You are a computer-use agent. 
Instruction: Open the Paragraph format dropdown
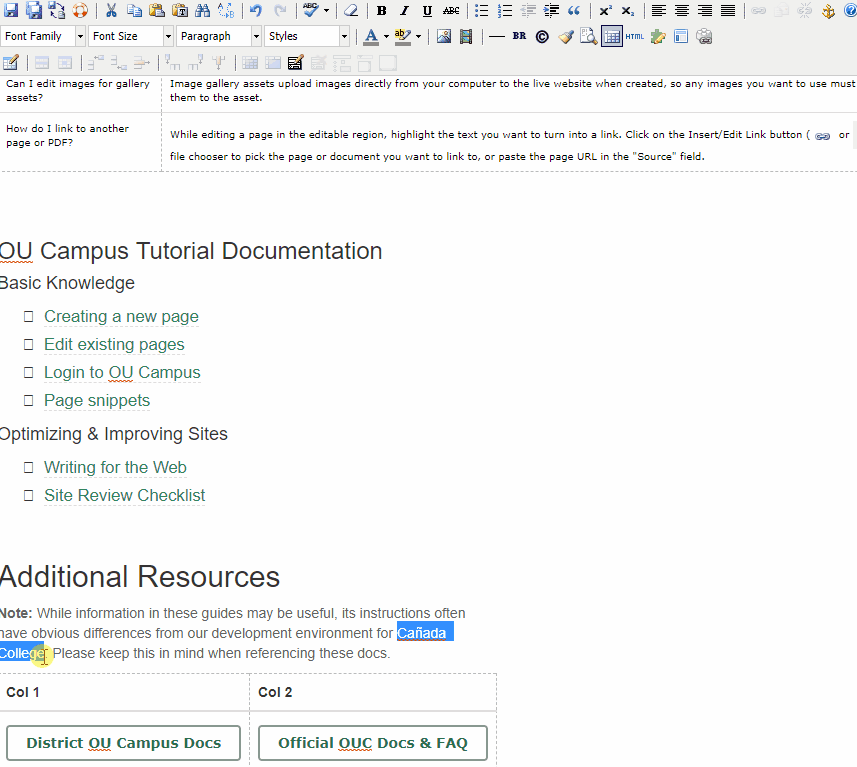pos(219,36)
